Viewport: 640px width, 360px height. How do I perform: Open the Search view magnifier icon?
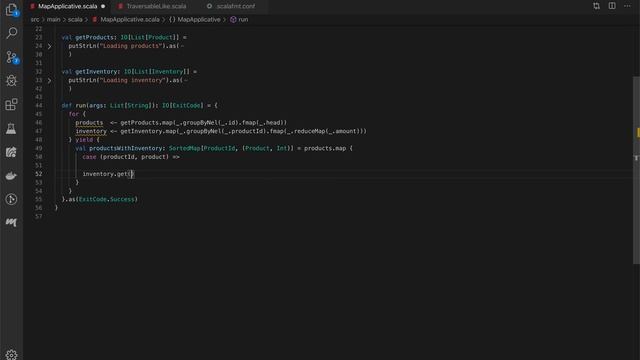click(x=11, y=33)
